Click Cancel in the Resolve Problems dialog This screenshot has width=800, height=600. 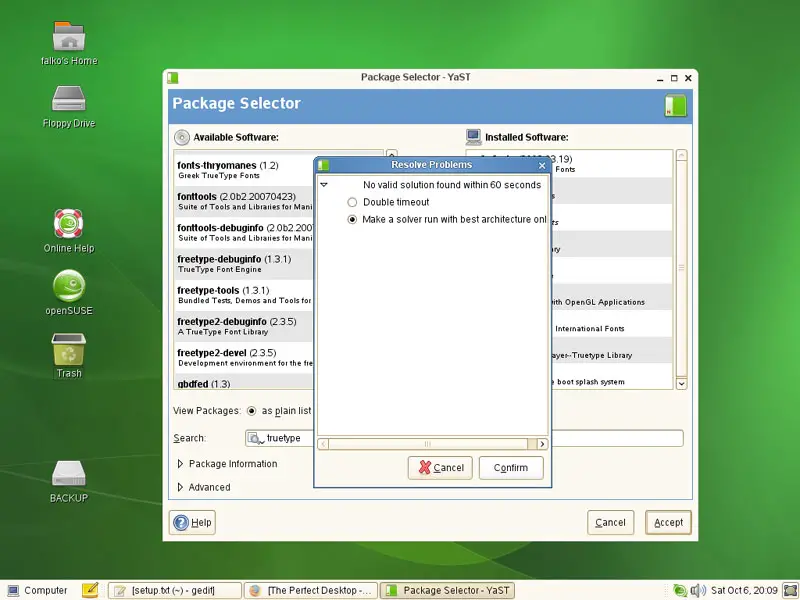click(440, 468)
